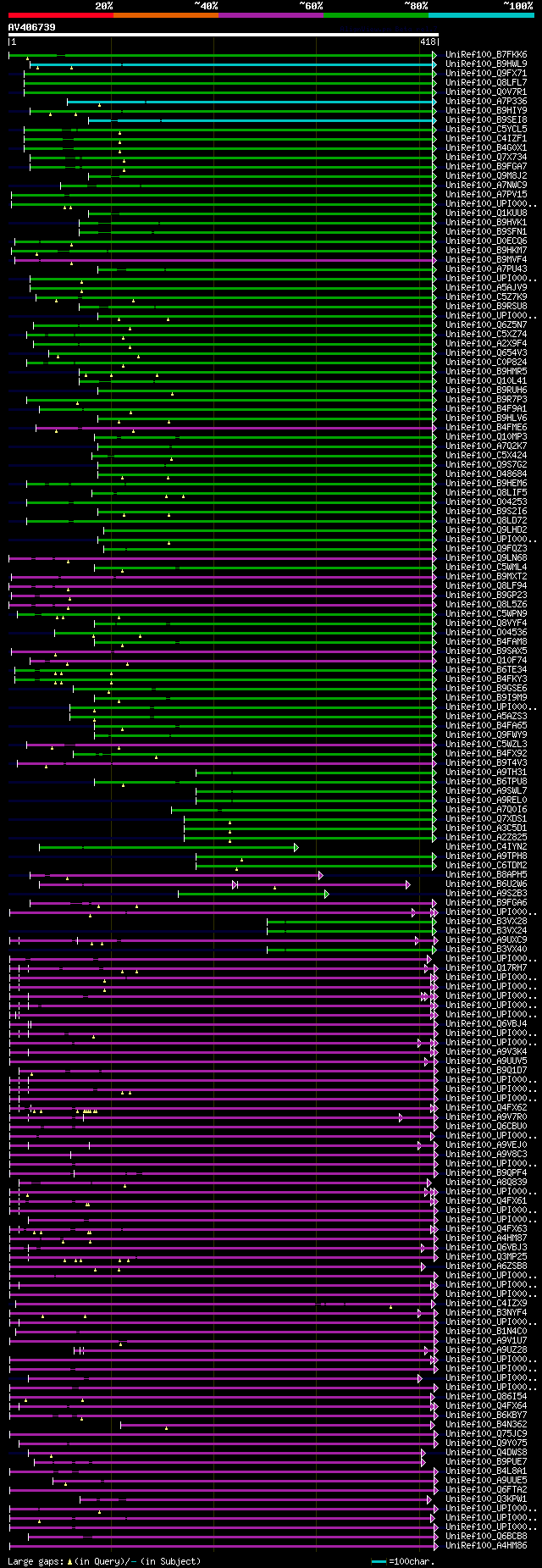
Task: Select label UniRef100_A7NWC9
Action: (x=486, y=185)
